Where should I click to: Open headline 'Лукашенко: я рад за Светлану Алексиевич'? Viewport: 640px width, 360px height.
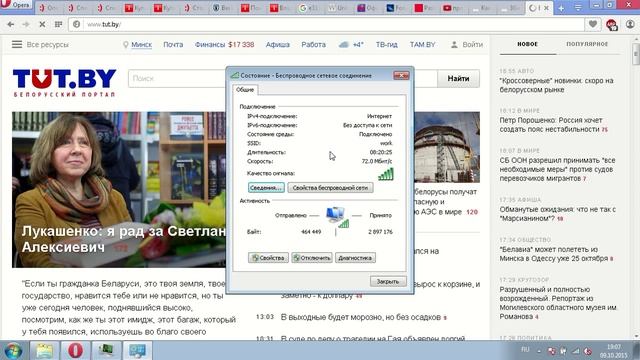point(123,239)
